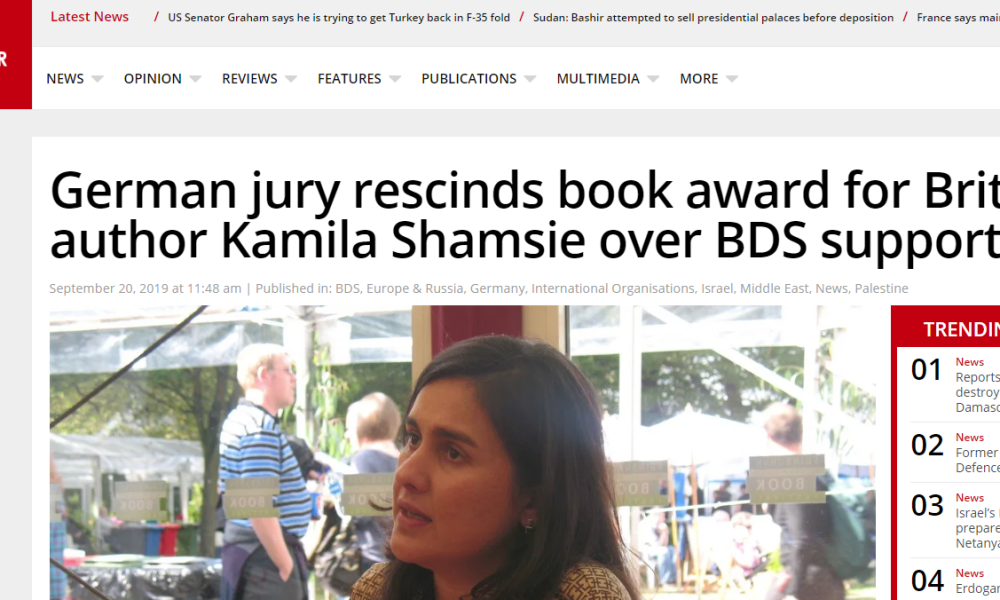Open the Kamila Shamsie article photo

pos(462,453)
